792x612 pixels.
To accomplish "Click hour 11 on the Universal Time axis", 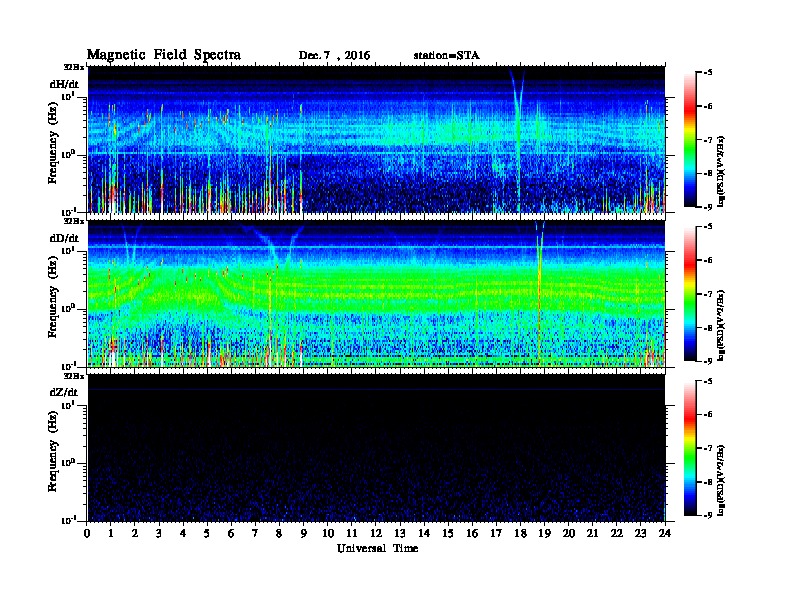I will (x=352, y=533).
